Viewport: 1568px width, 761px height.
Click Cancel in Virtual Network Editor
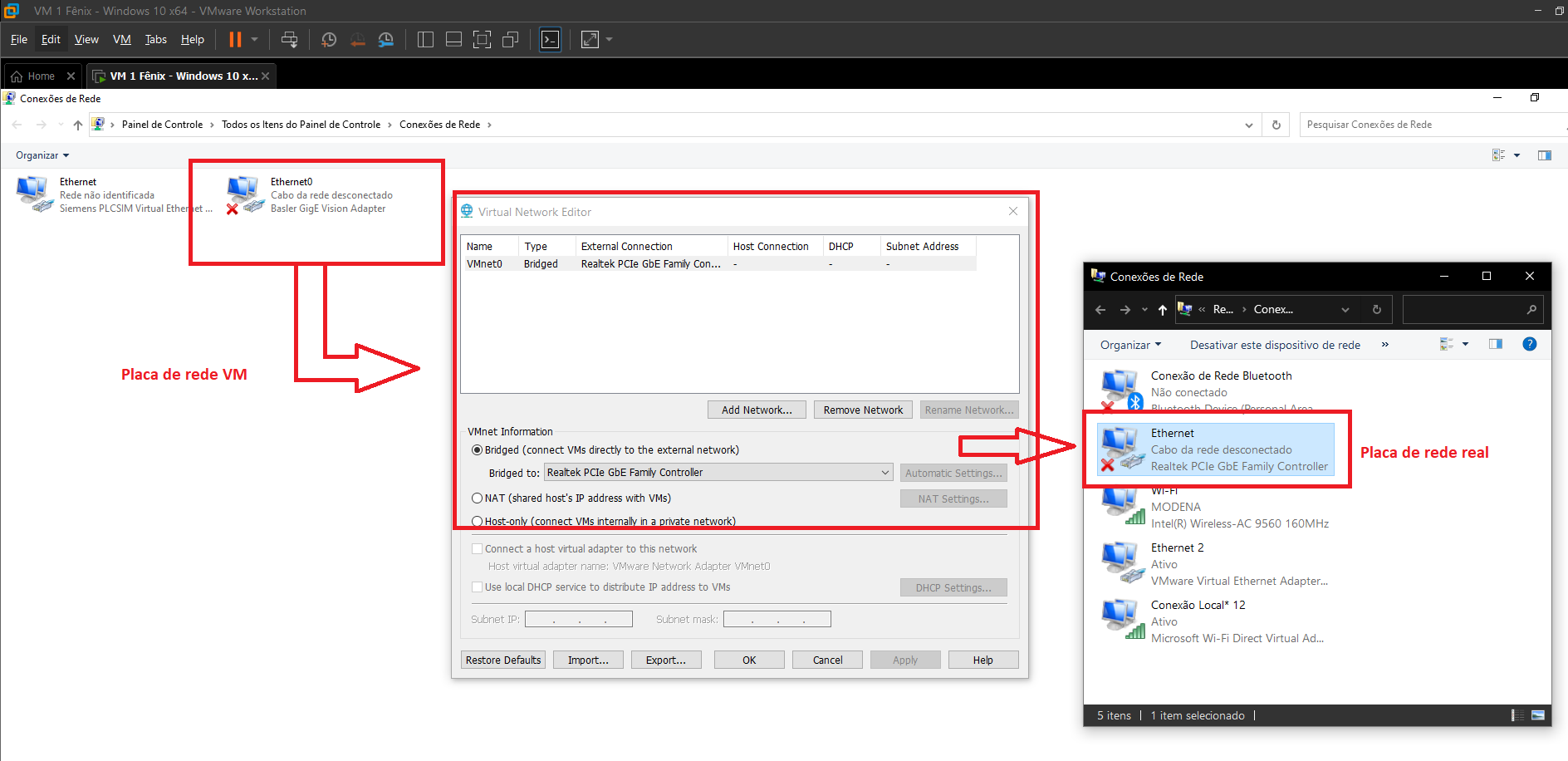click(x=827, y=660)
